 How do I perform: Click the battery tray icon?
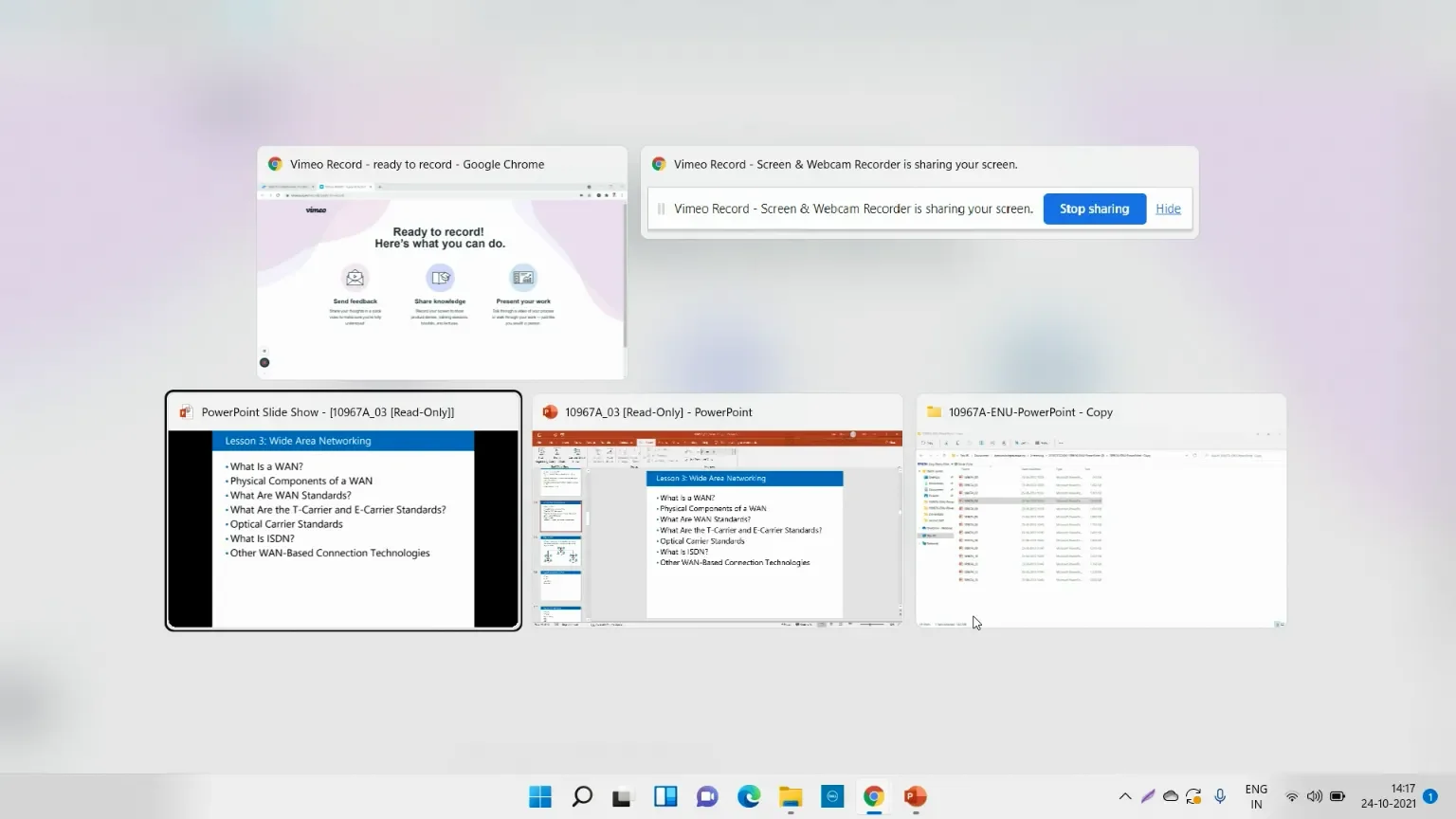coord(1338,796)
